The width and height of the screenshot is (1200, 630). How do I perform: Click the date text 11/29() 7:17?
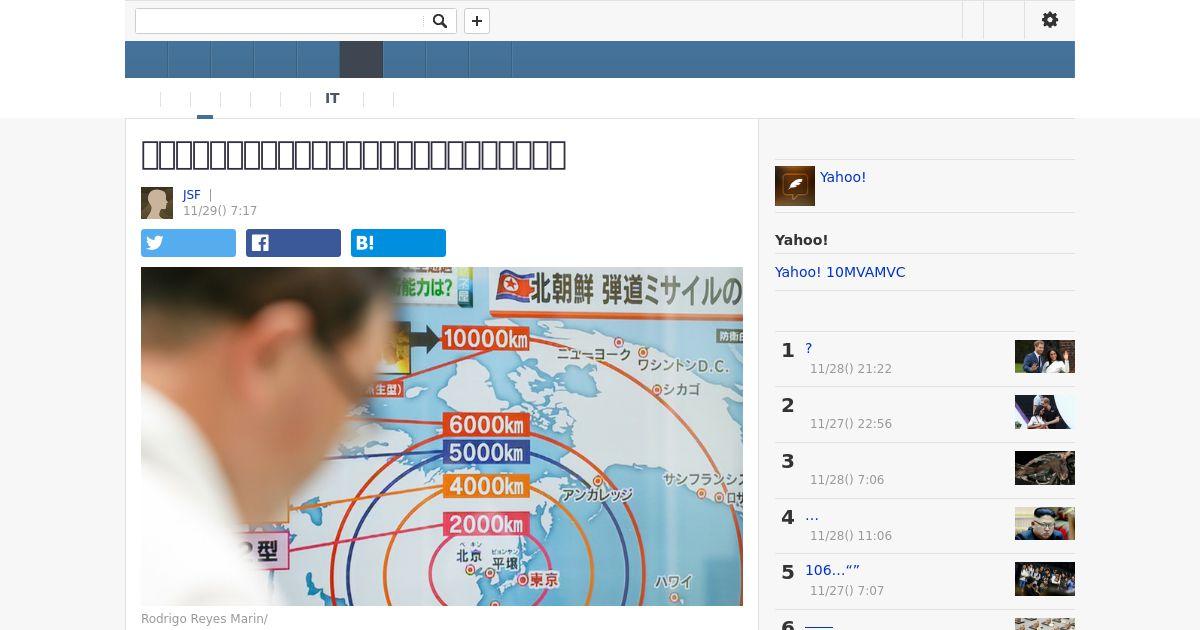coord(220,211)
